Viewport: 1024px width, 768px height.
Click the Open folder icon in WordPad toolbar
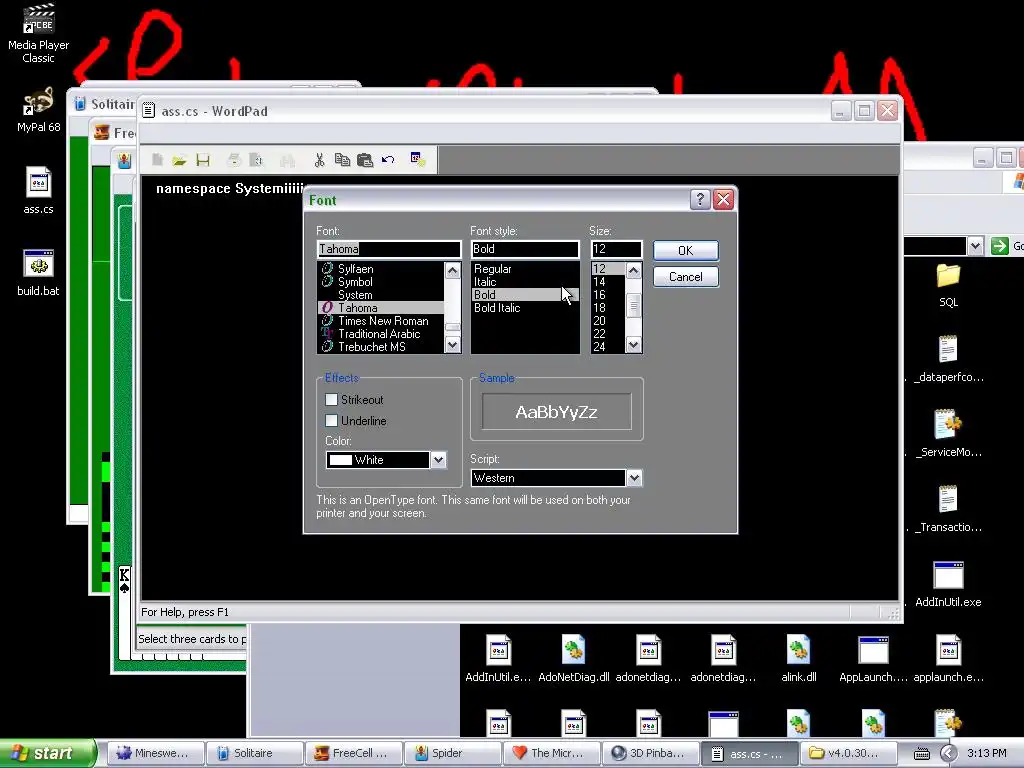click(180, 160)
